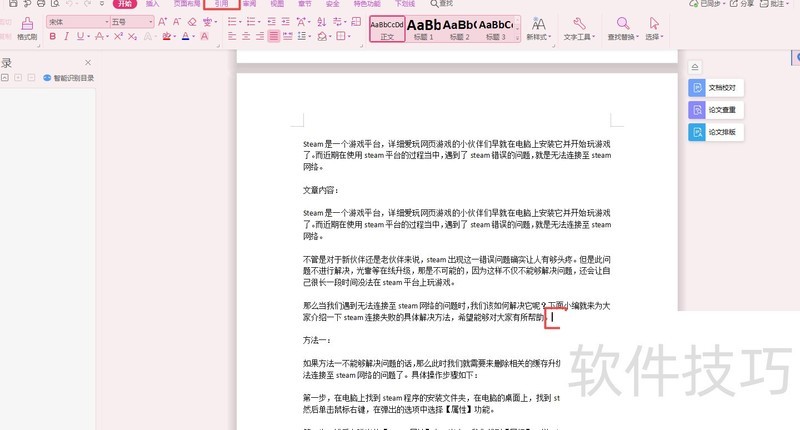This screenshot has width=800, height=430.
Task: Click the 查找 search box in the ribbon
Action: click(442, 4)
